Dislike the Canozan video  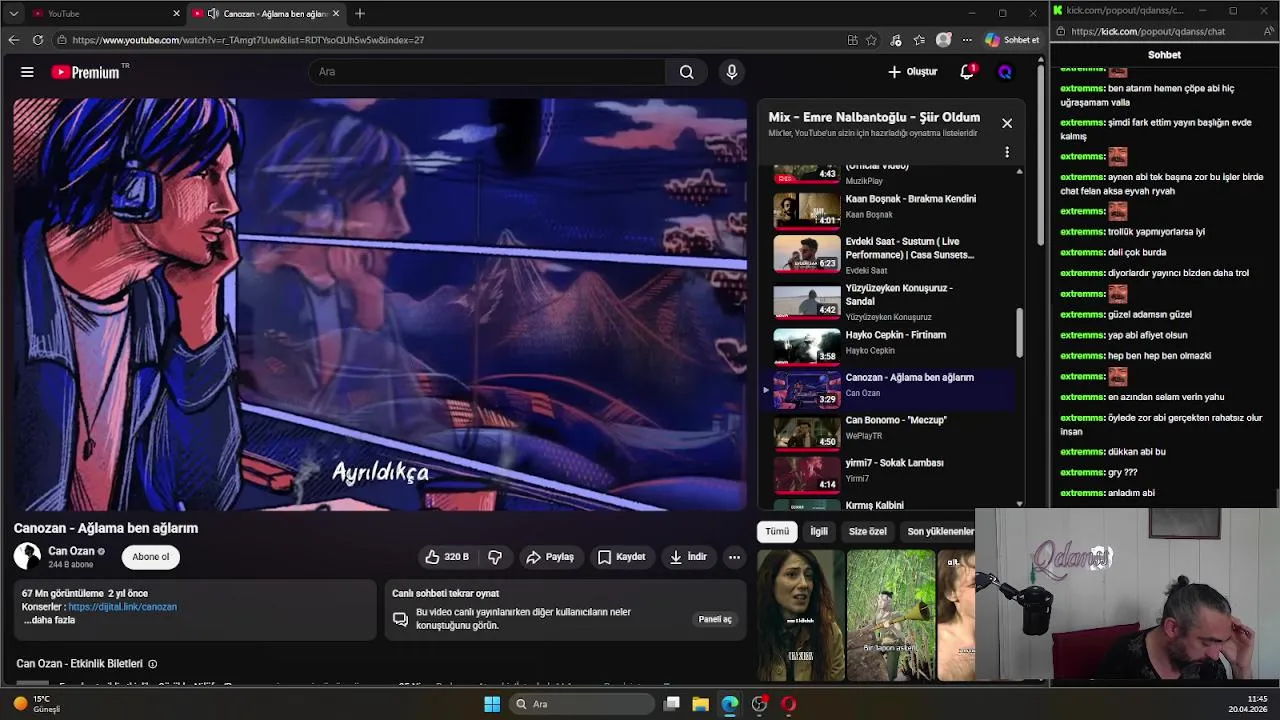[x=495, y=557]
